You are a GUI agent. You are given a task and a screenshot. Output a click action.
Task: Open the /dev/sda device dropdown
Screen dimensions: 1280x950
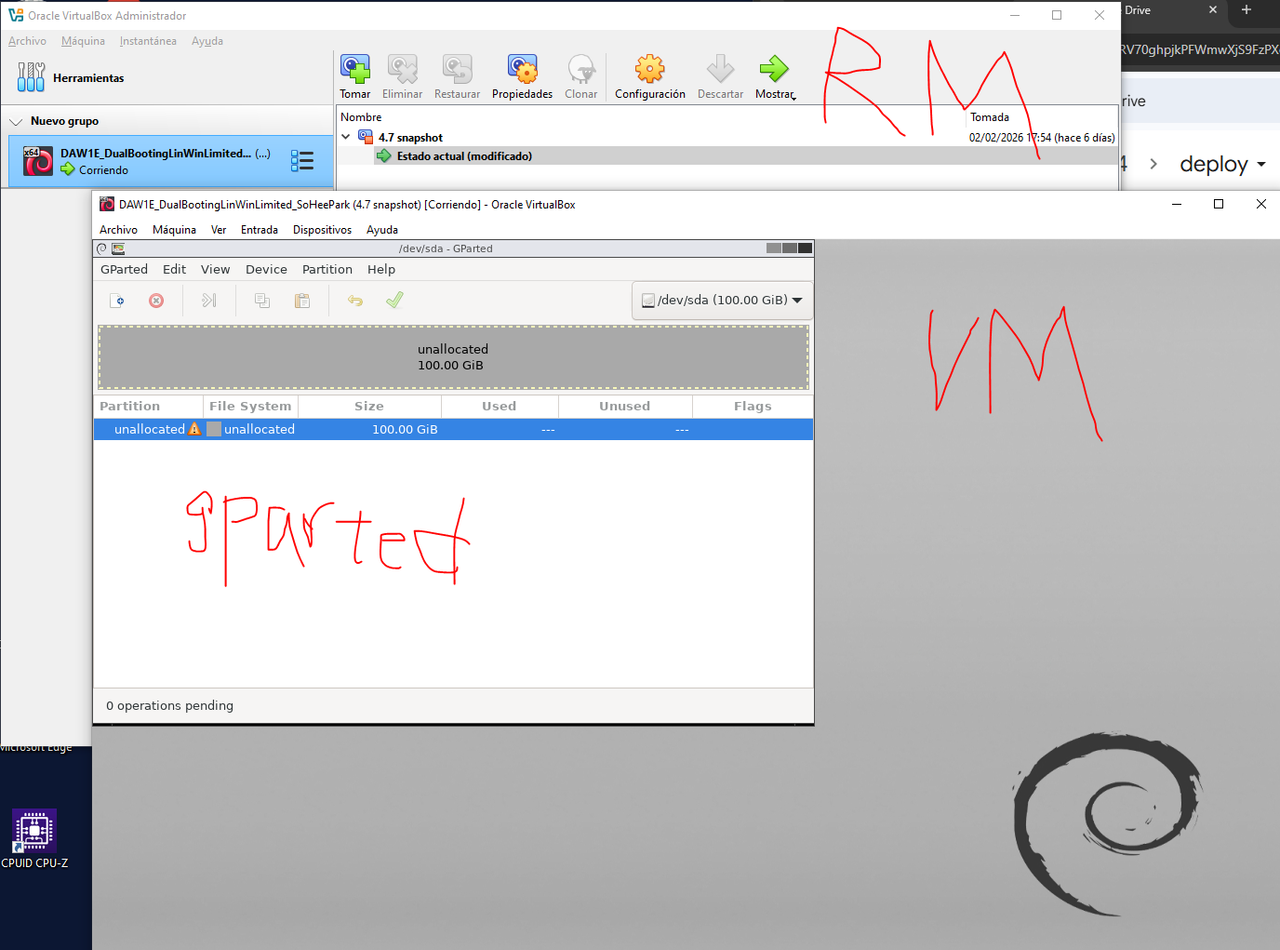click(721, 299)
